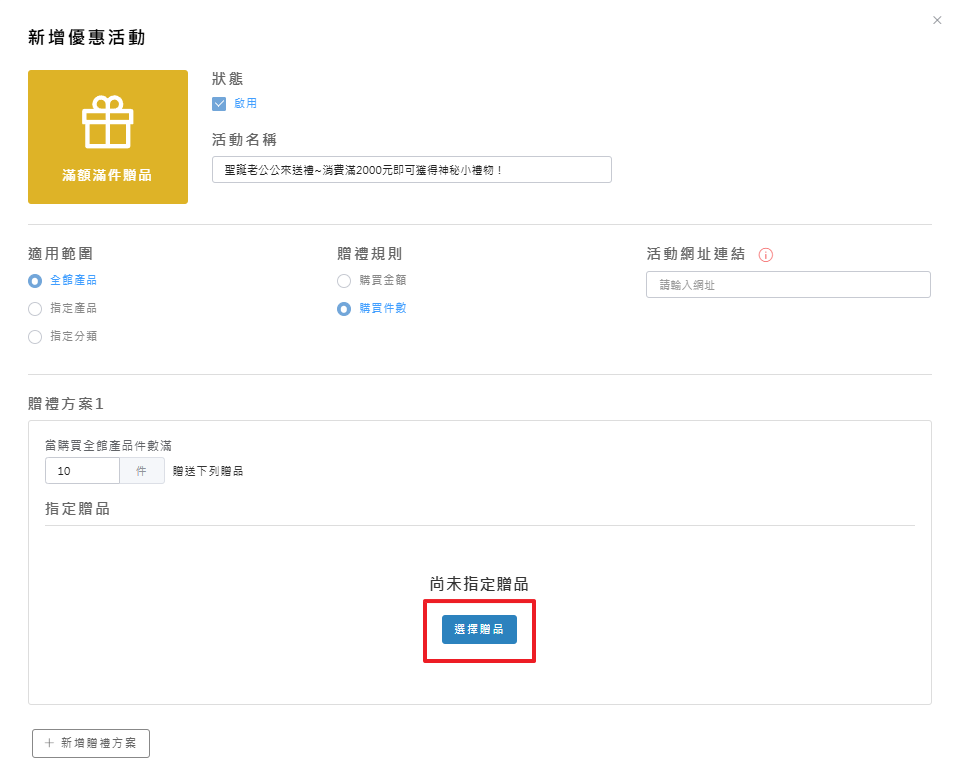
Task: Click the 贈禮方案1 section heading
Action: click(66, 404)
